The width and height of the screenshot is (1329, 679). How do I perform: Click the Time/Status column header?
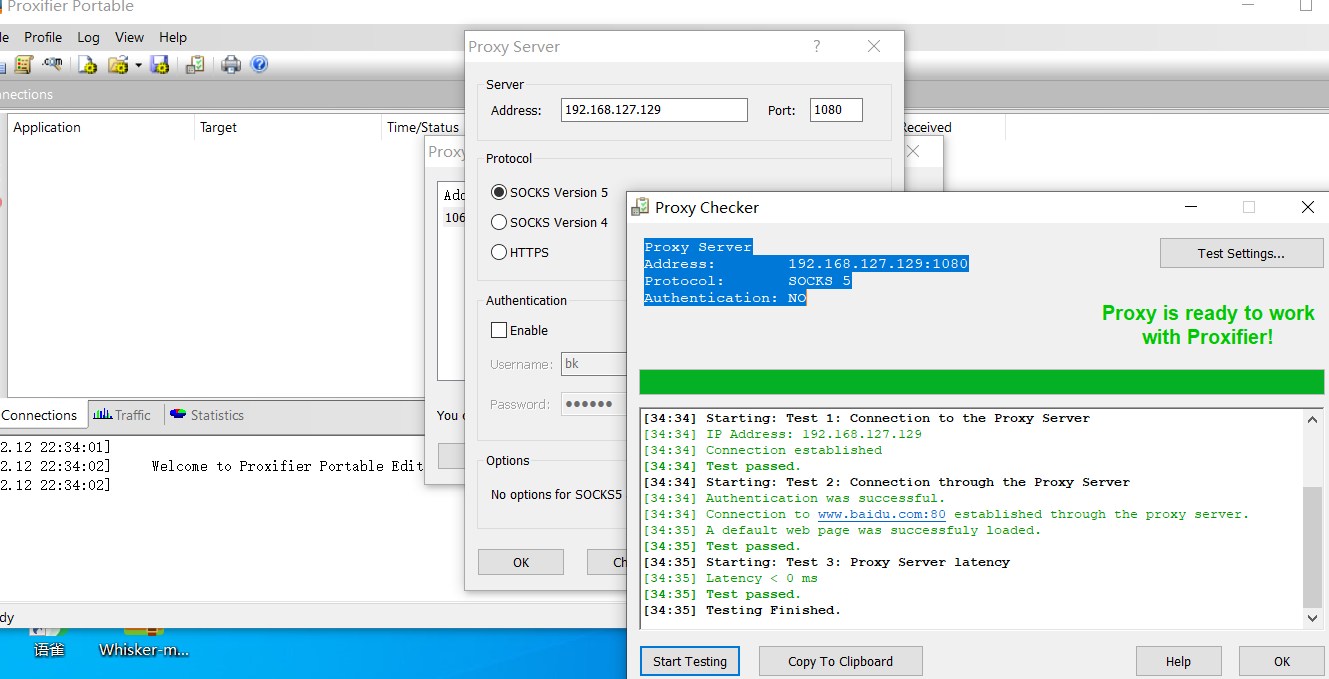(423, 127)
